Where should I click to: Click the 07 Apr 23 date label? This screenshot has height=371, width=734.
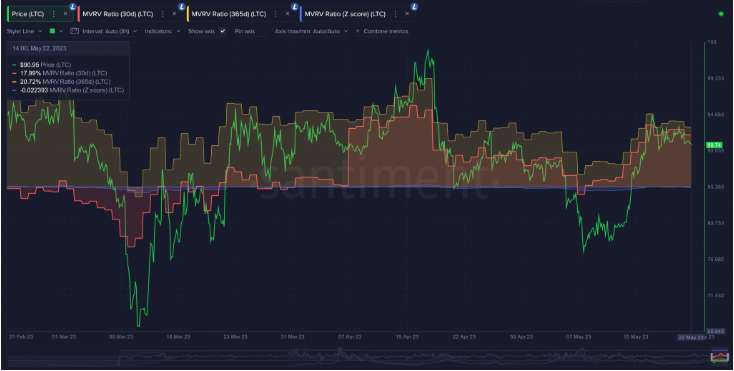click(x=350, y=337)
